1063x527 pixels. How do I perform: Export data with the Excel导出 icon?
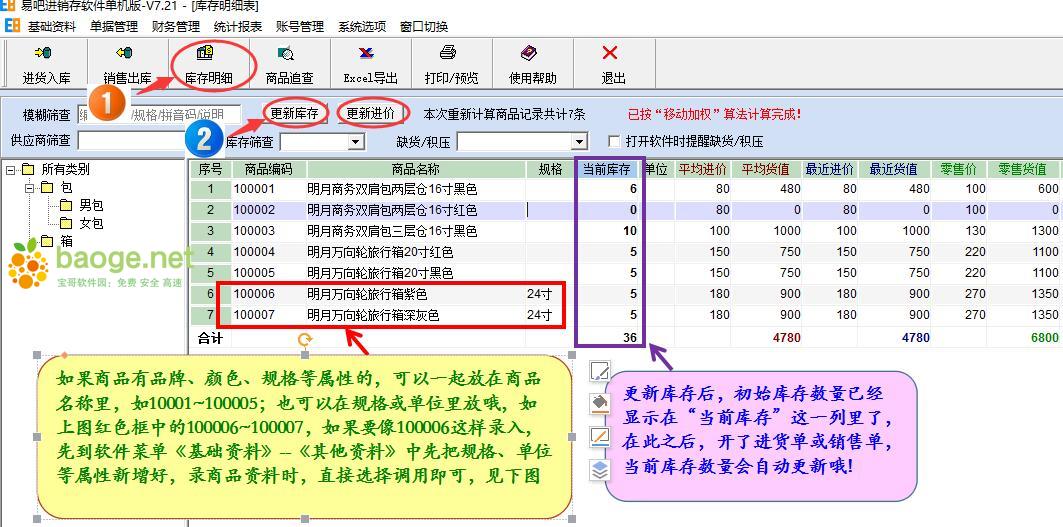[370, 63]
